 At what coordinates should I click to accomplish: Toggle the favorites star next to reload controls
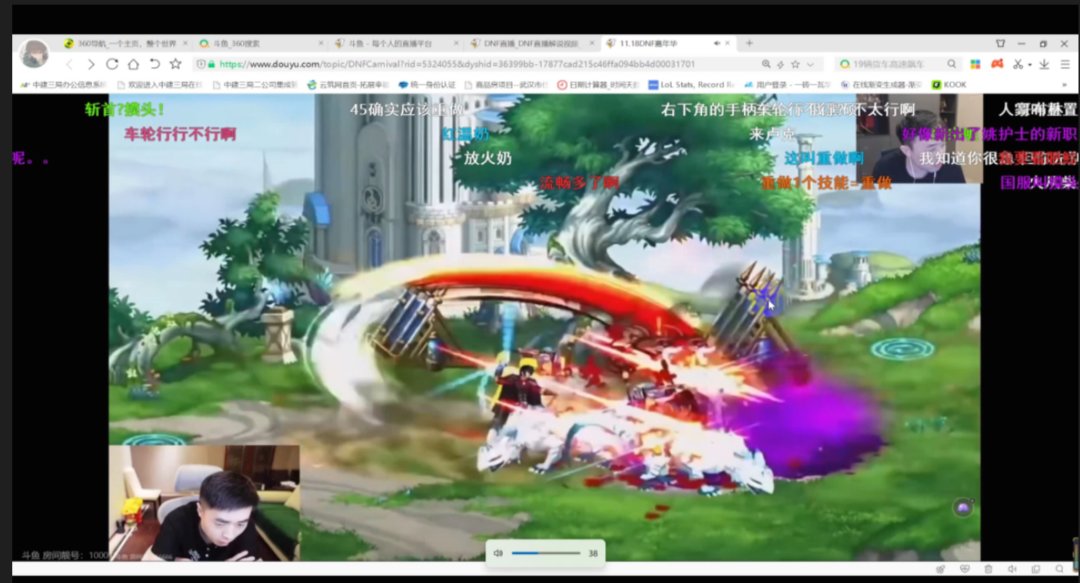tap(176, 64)
